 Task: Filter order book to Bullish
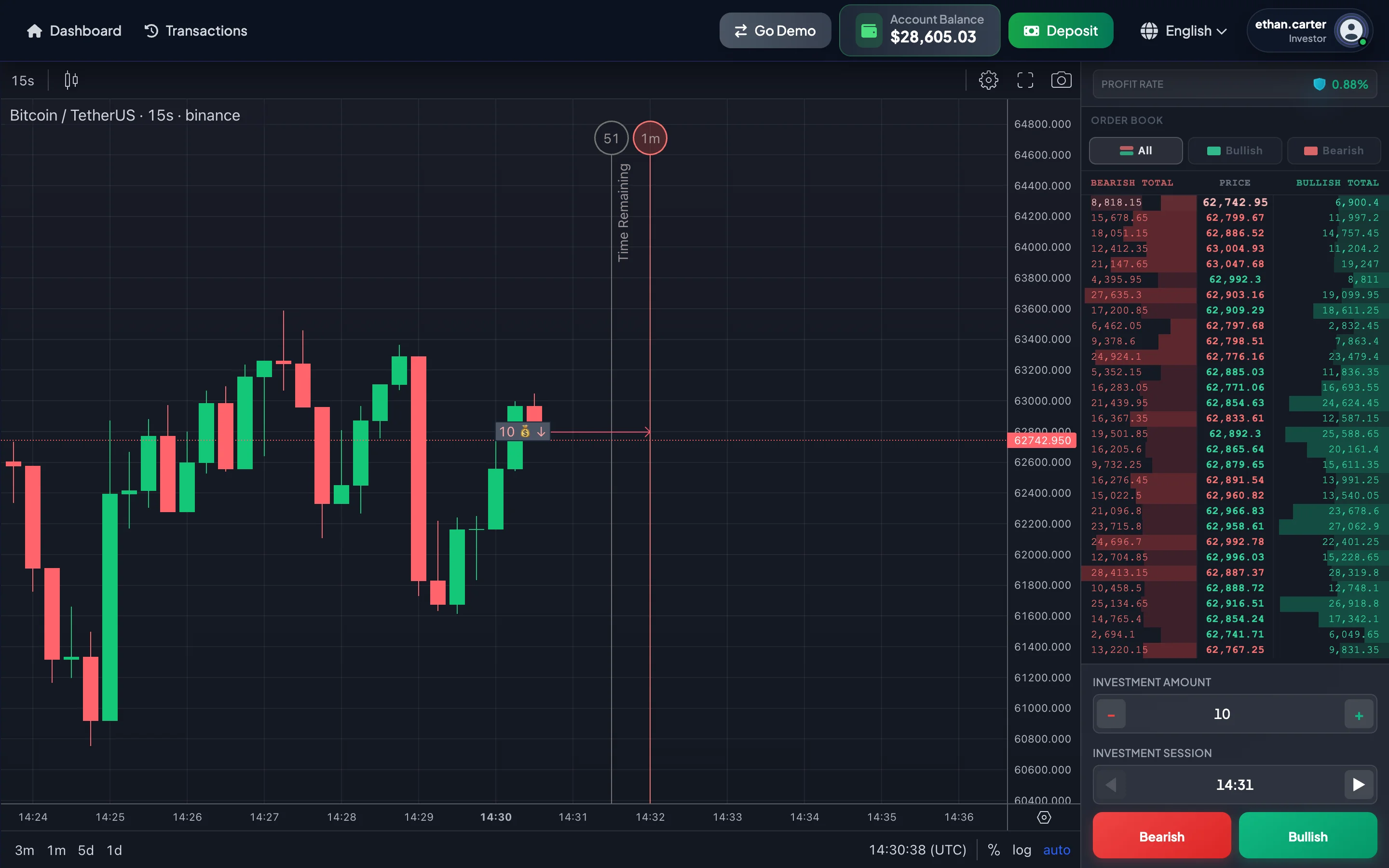[x=1235, y=150]
